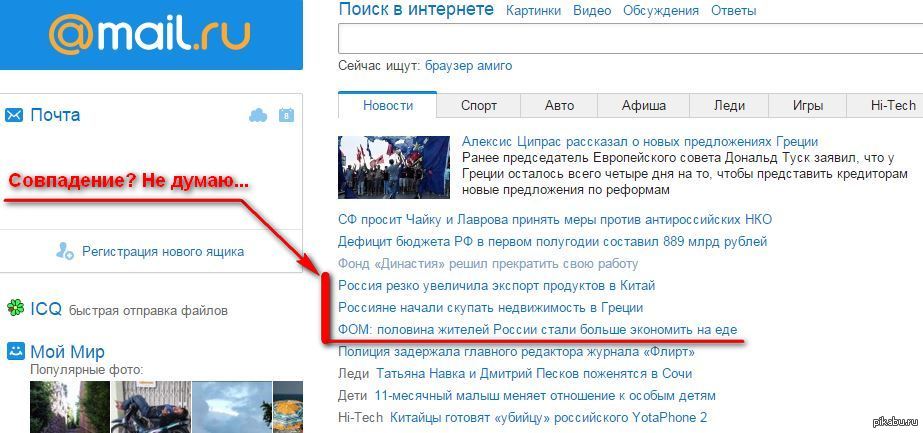Switch to the Афиша tab
Viewport: 923px width, 433px height.
[643, 106]
